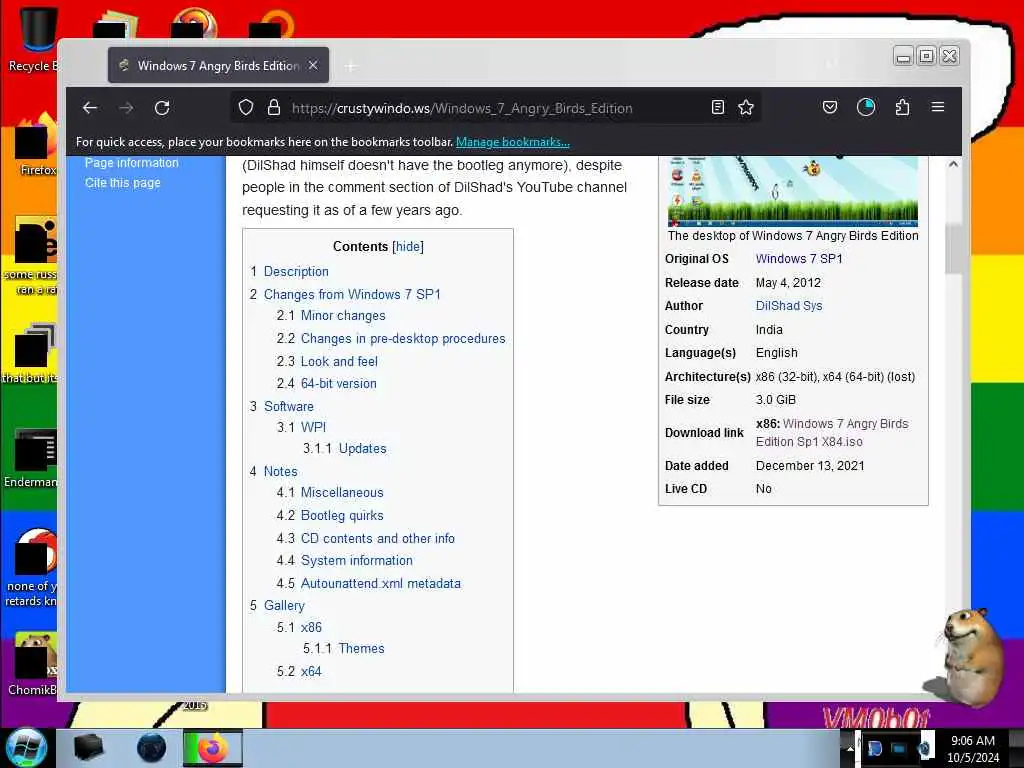Open the Windows 7 SP1 infobox link
The width and height of the screenshot is (1024, 768).
tap(799, 259)
